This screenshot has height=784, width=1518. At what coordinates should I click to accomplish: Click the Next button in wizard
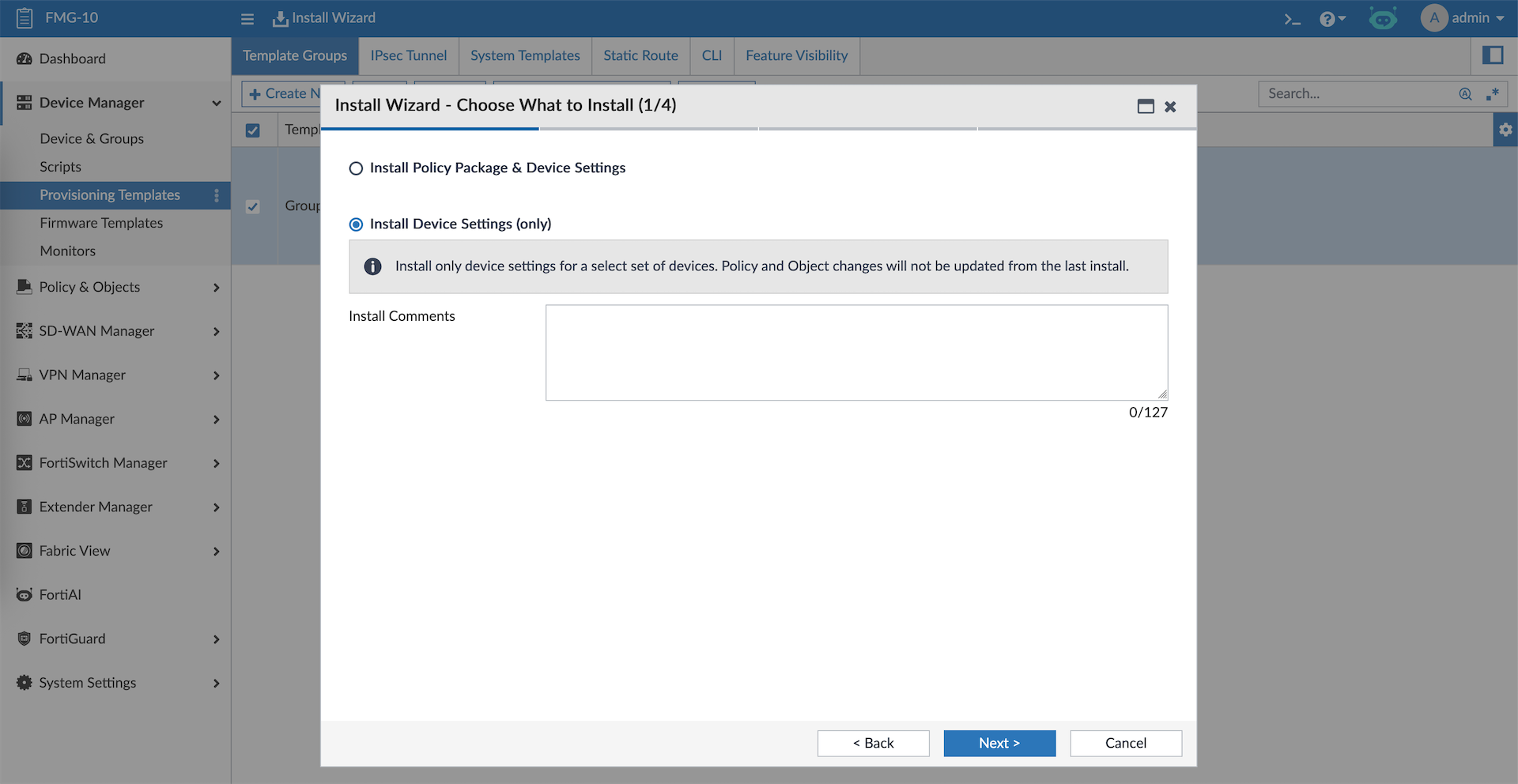999,743
